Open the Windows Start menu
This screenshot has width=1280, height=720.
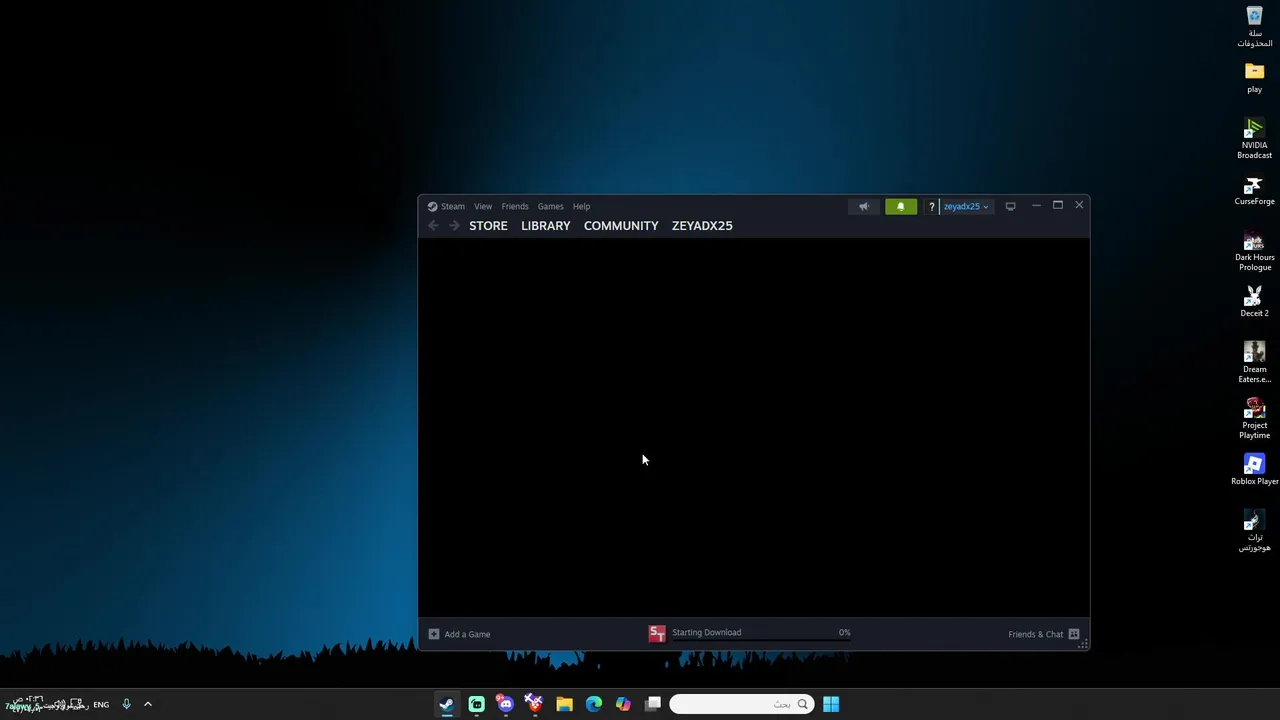pyautogui.click(x=831, y=704)
